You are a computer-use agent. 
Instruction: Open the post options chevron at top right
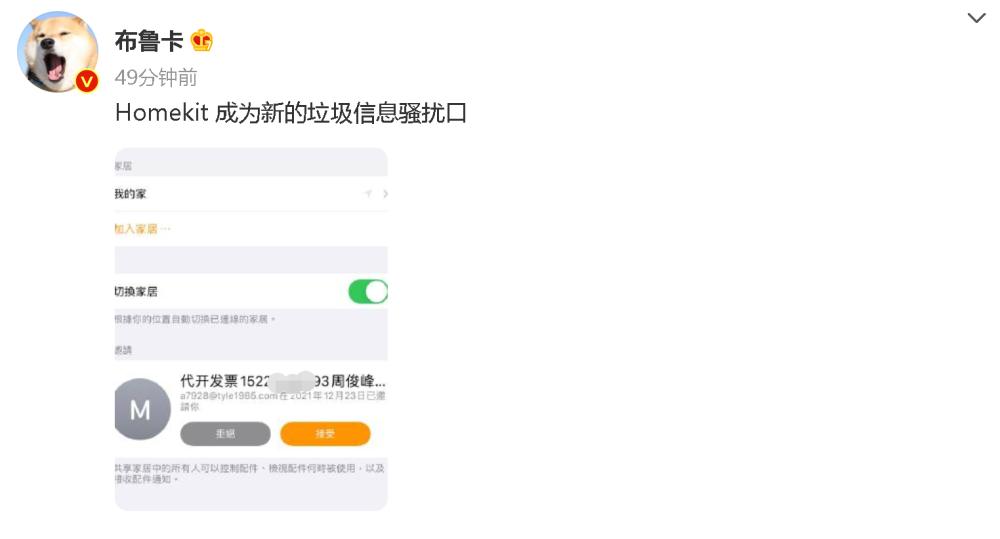[976, 18]
